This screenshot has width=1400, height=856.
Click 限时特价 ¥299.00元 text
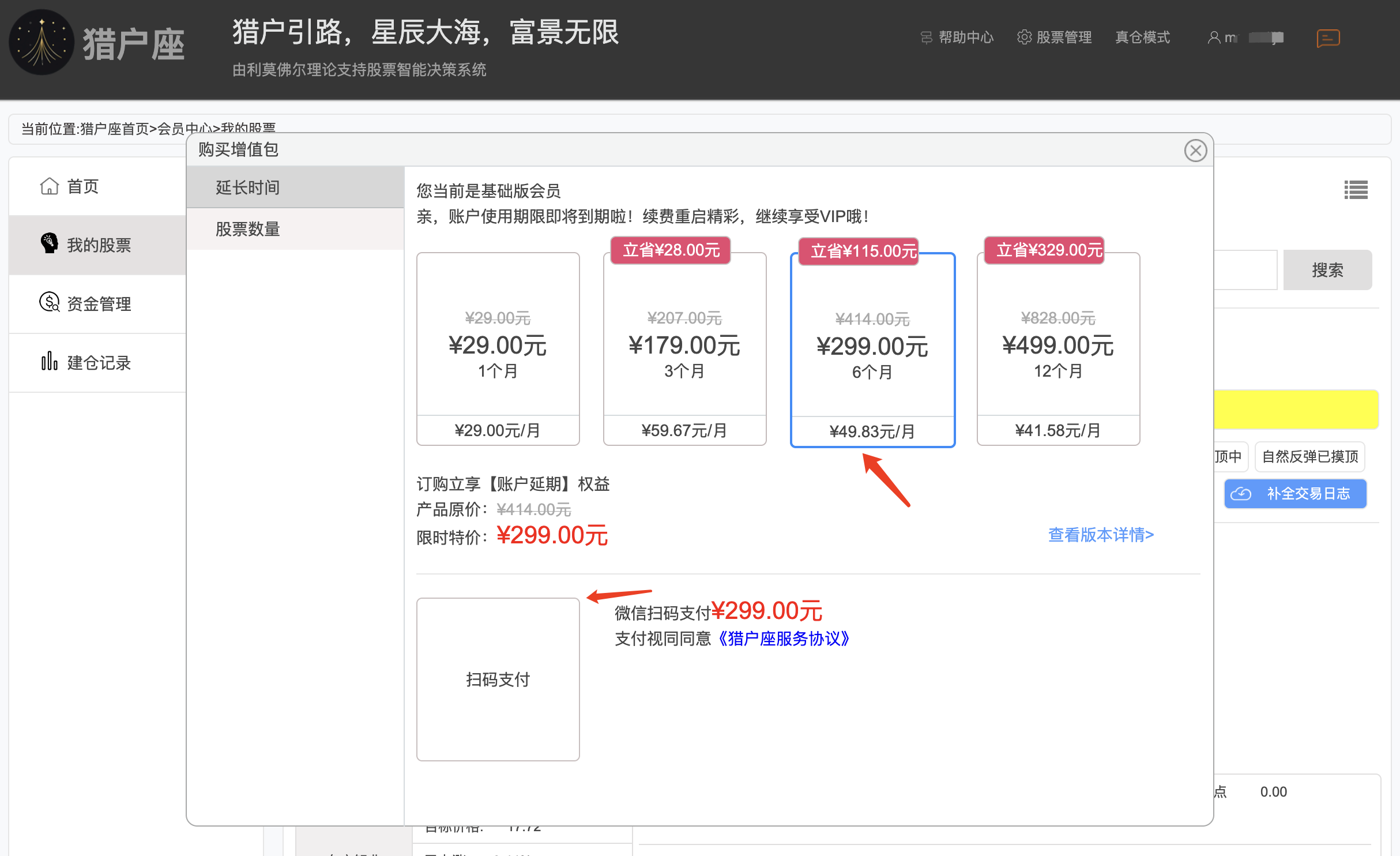coord(512,536)
